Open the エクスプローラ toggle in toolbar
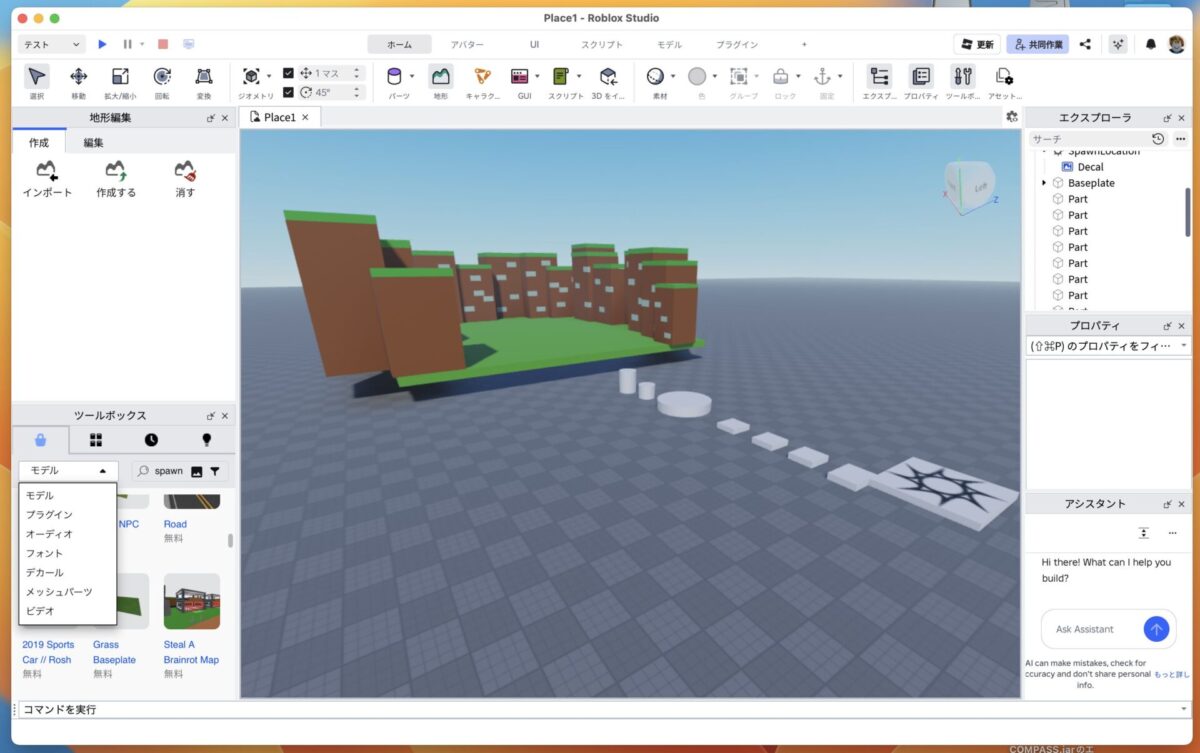The width and height of the screenshot is (1200, 753). (880, 77)
